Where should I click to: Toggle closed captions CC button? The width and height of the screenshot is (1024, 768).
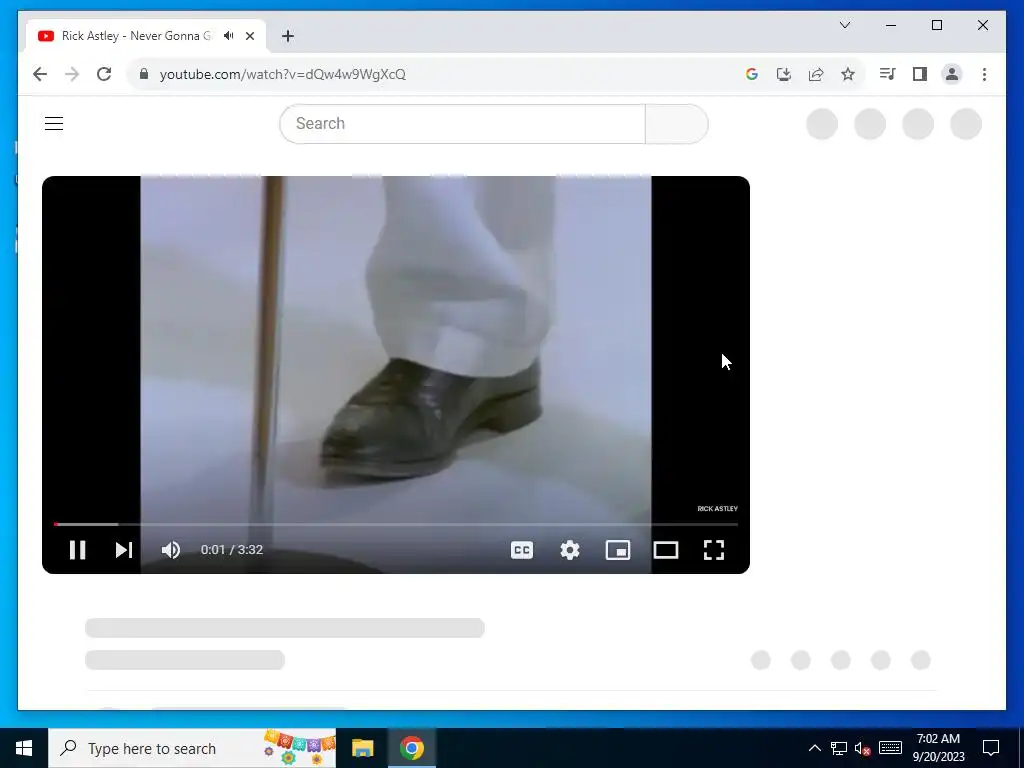point(522,550)
